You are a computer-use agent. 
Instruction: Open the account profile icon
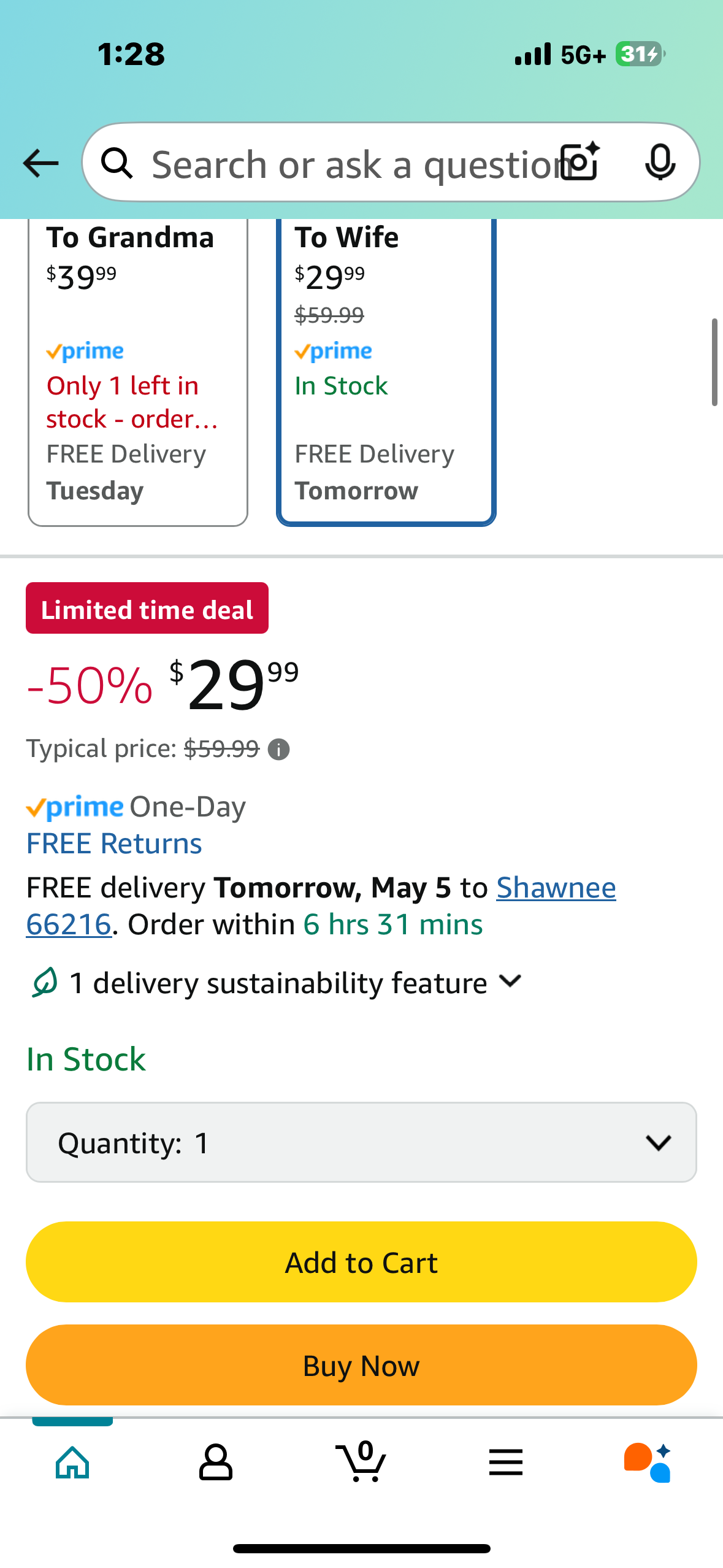click(216, 1462)
